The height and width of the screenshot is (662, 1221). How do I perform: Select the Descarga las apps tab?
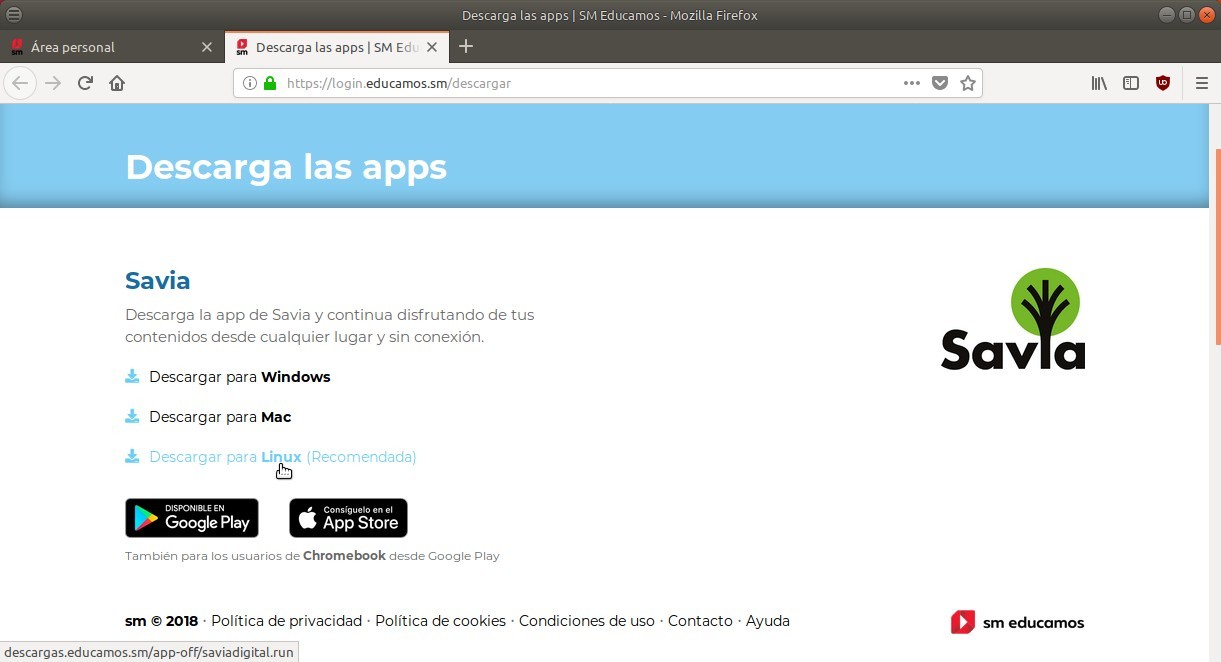point(337,47)
